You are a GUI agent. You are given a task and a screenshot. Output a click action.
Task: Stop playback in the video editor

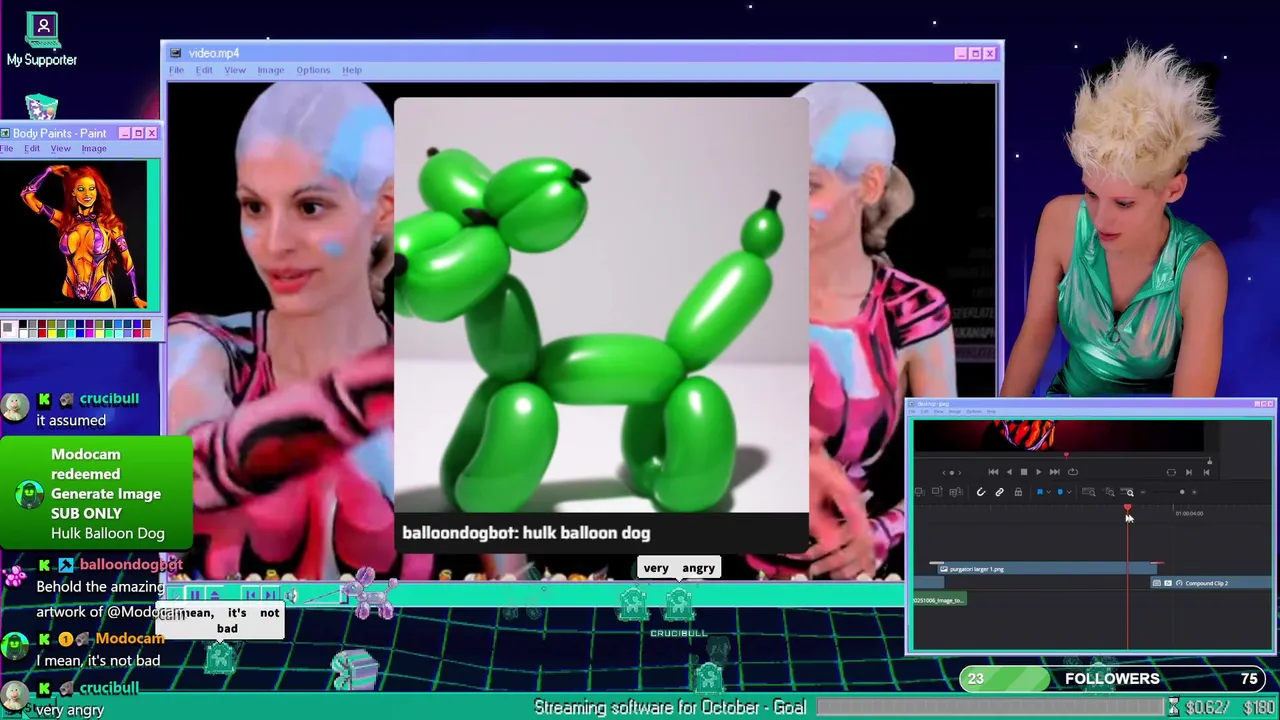click(1024, 472)
